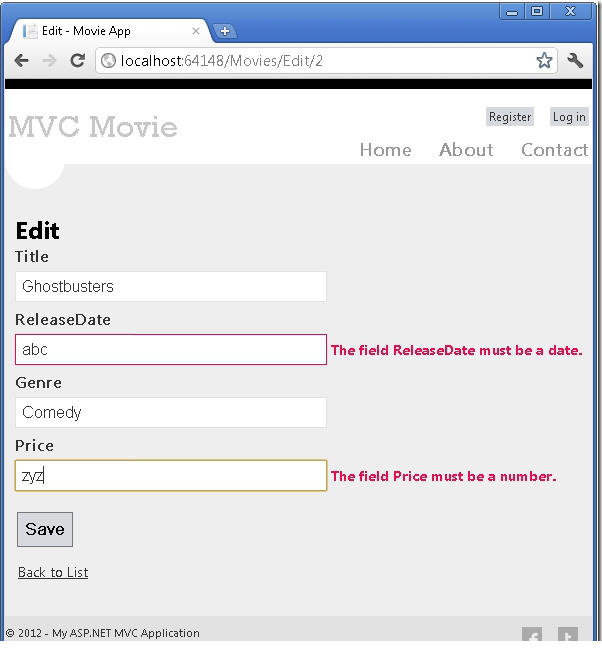
Task: Click the ReleaseDate must be a date error
Action: coord(456,350)
